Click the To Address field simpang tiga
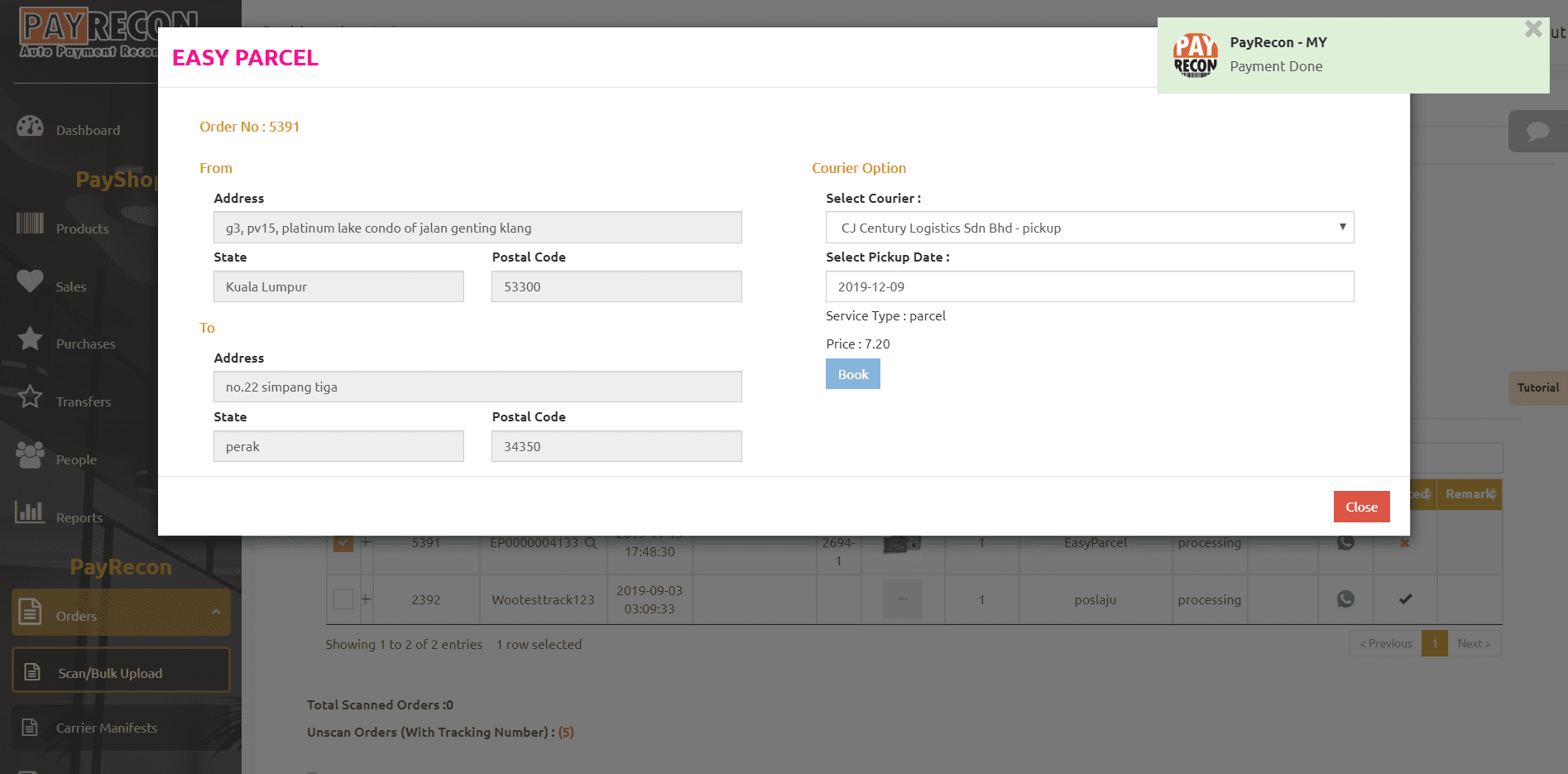Viewport: 1568px width, 774px height. (477, 387)
